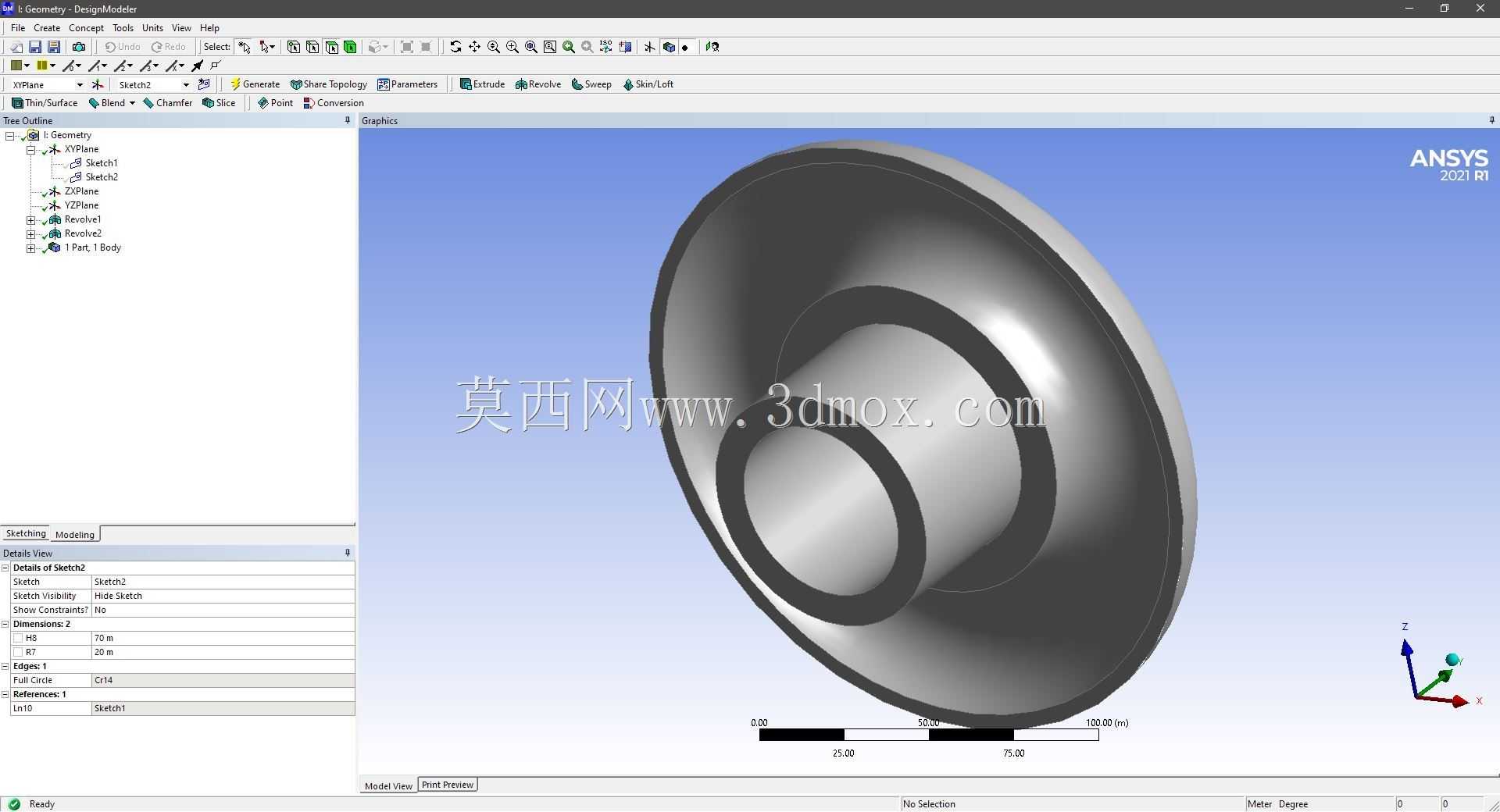Open the Tools menu
The height and width of the screenshot is (812, 1500).
123,27
